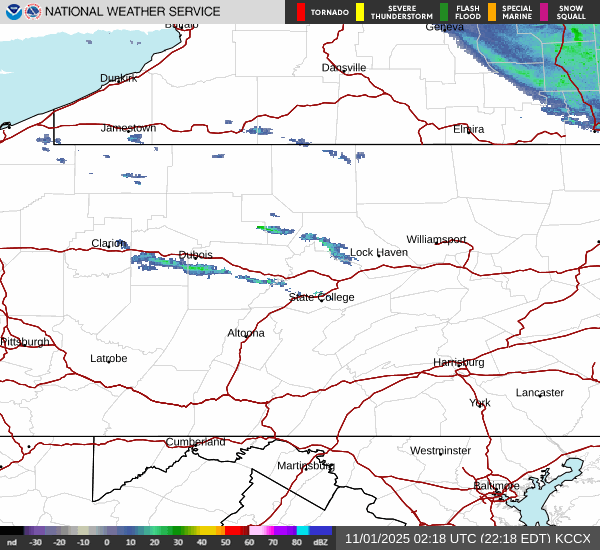Screen dimensions: 600x550
Task: Click the green Flash Flood legend swatch
Action: point(444,12)
